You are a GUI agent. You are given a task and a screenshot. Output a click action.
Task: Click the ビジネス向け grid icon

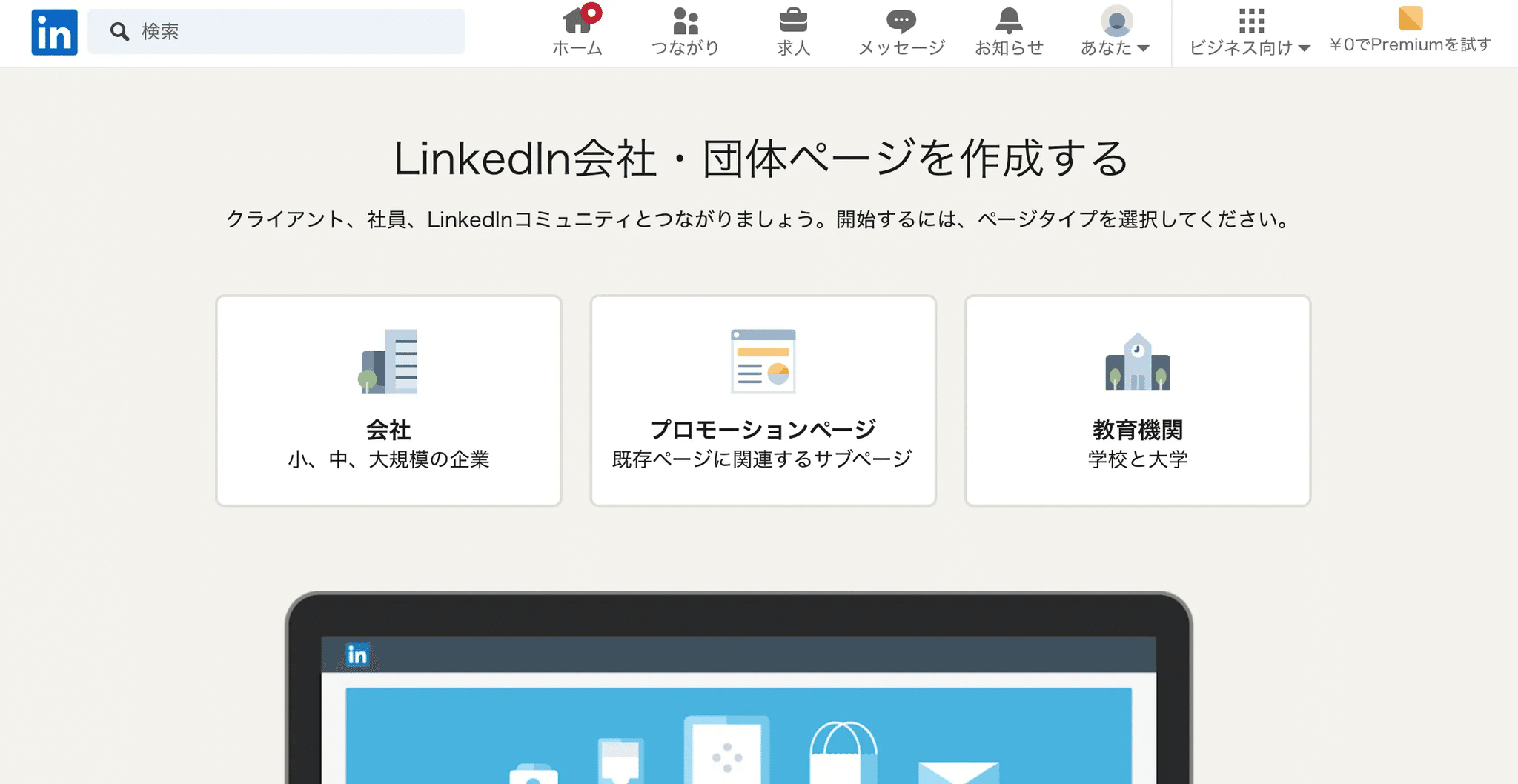[x=1251, y=21]
